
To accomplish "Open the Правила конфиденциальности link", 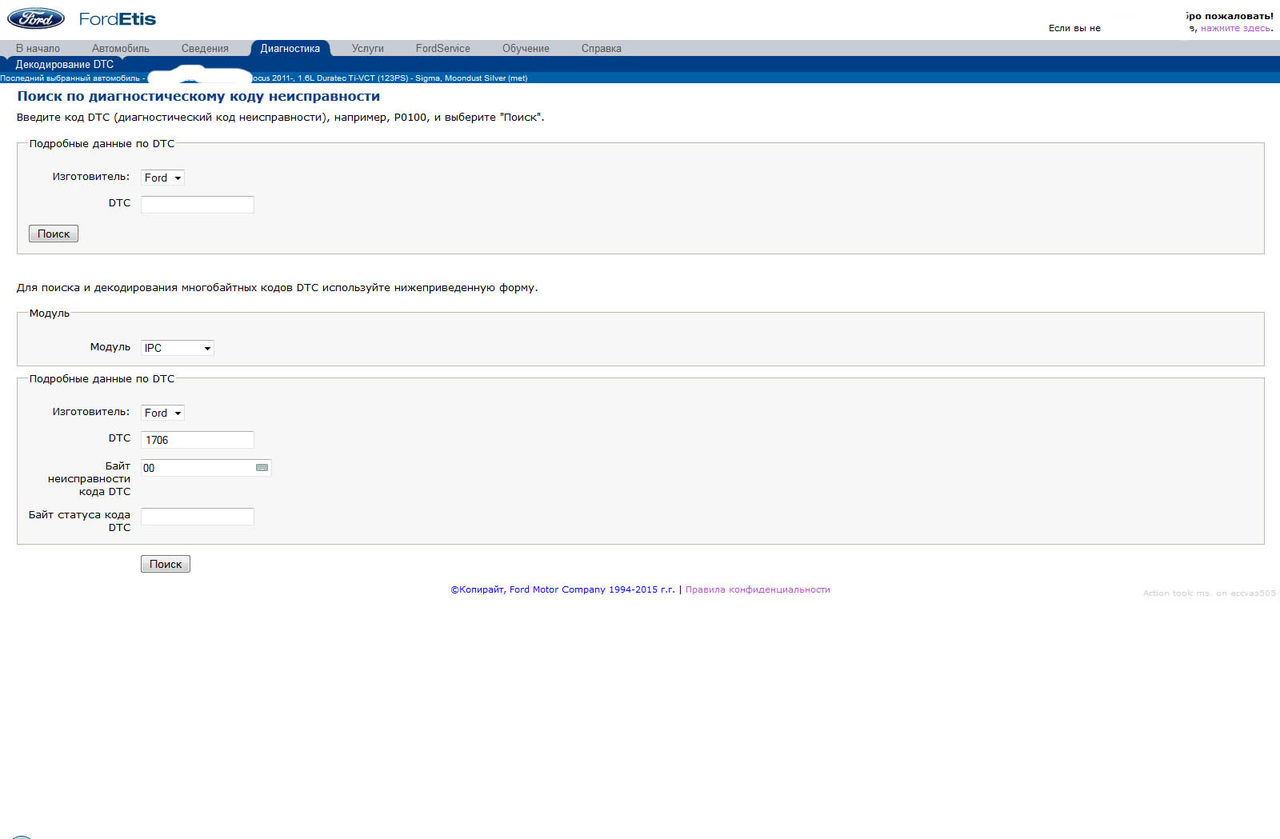I will point(758,590).
